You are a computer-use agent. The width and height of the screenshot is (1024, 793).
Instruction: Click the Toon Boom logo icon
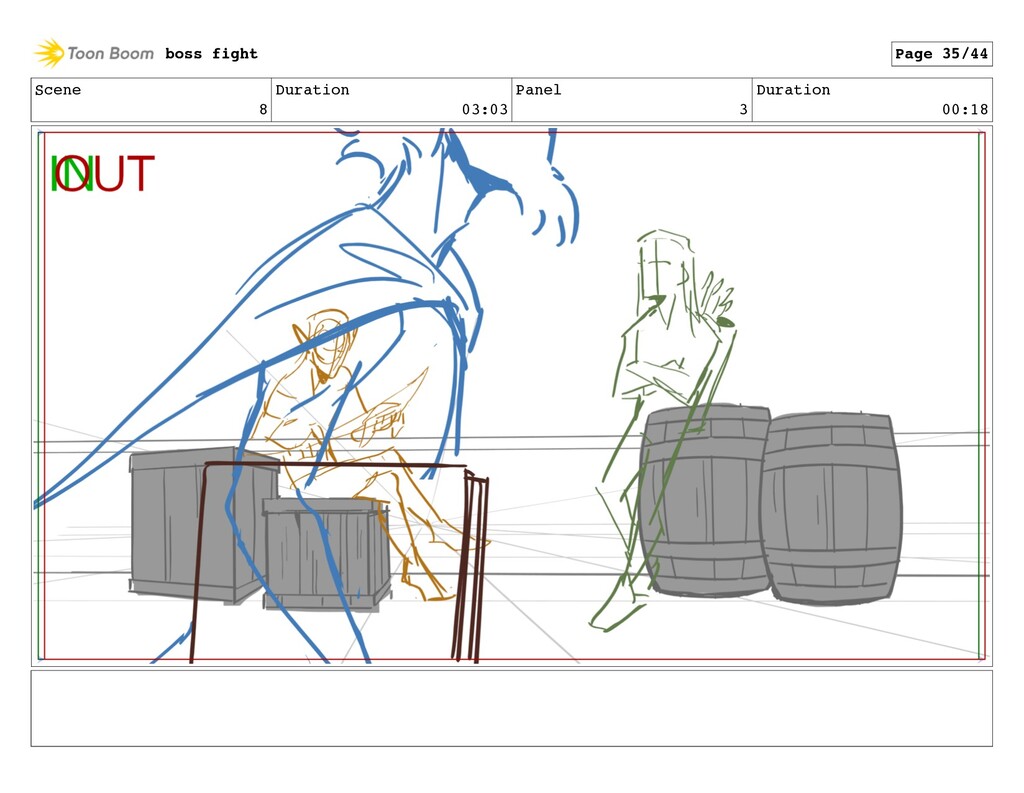tap(50, 53)
